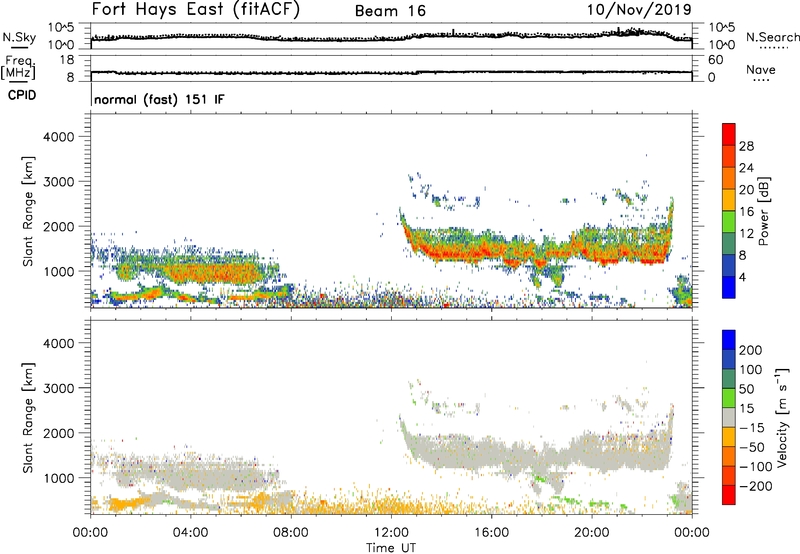Click the '08:00' time tick label
The image size is (800, 554).
tap(291, 533)
